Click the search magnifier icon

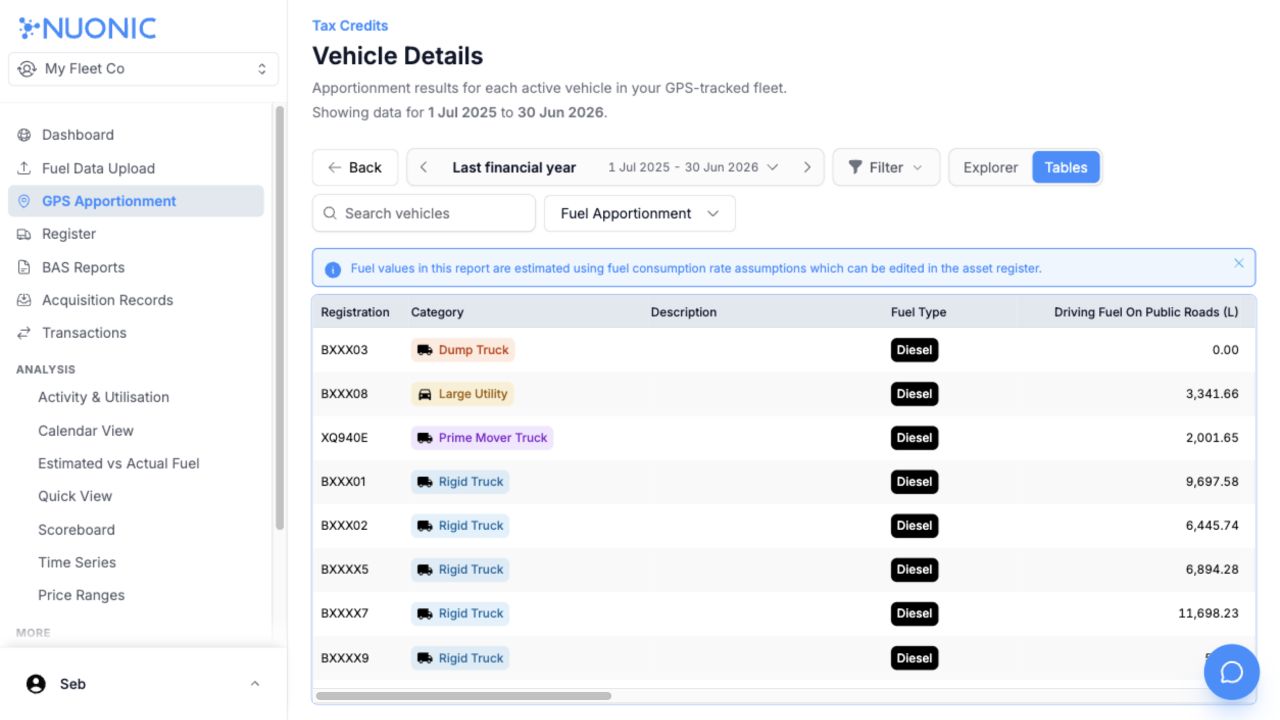(x=330, y=213)
